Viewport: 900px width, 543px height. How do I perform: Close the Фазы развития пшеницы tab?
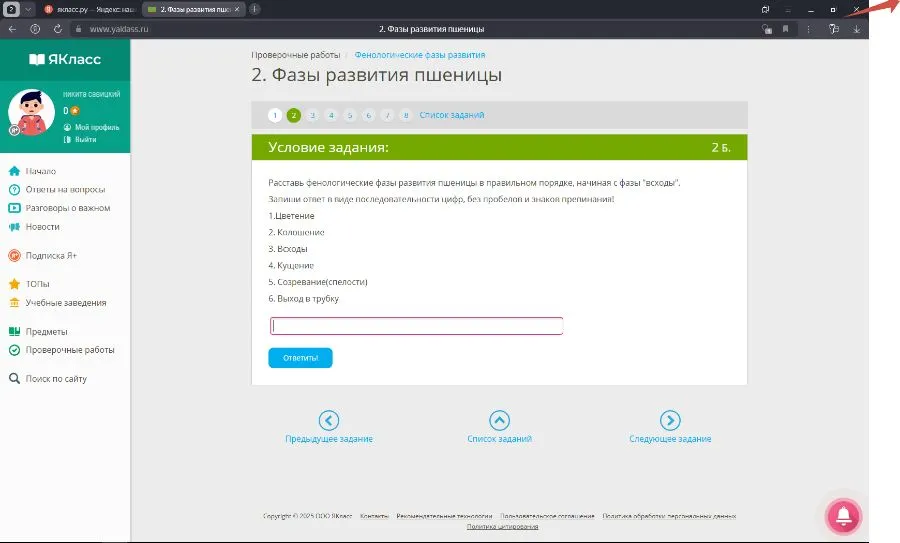(237, 9)
